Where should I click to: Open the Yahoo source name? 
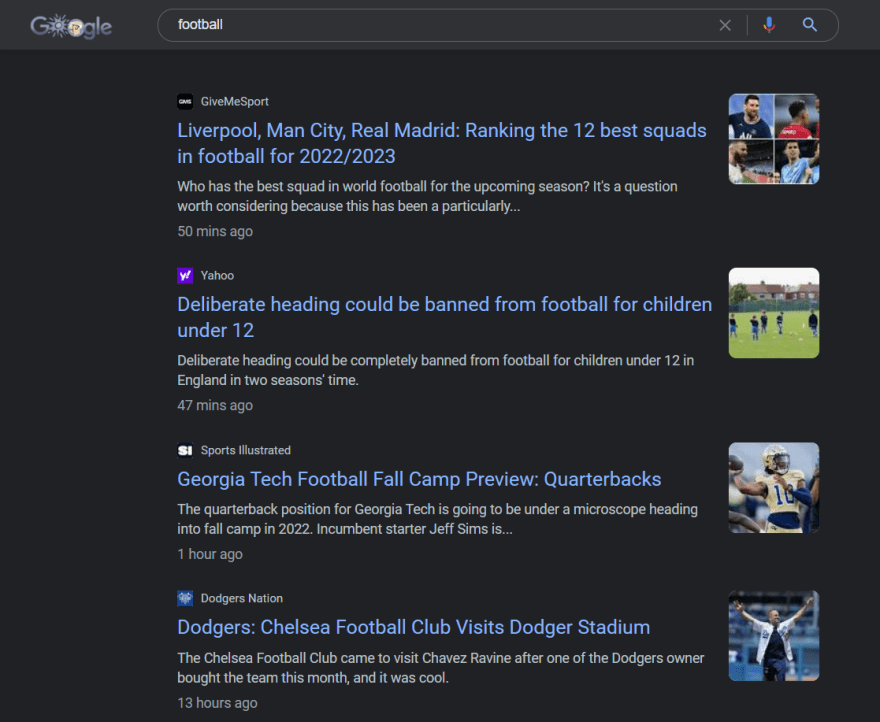[217, 276]
